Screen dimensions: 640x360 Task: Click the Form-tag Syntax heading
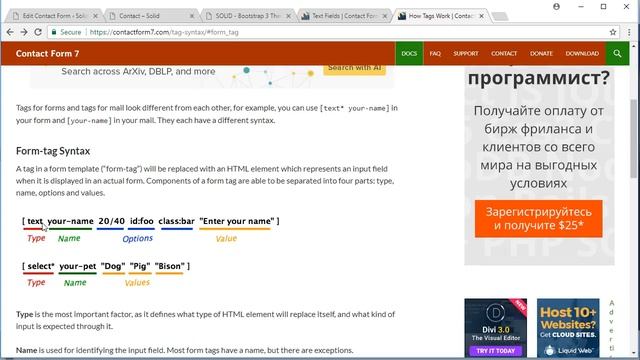point(53,151)
